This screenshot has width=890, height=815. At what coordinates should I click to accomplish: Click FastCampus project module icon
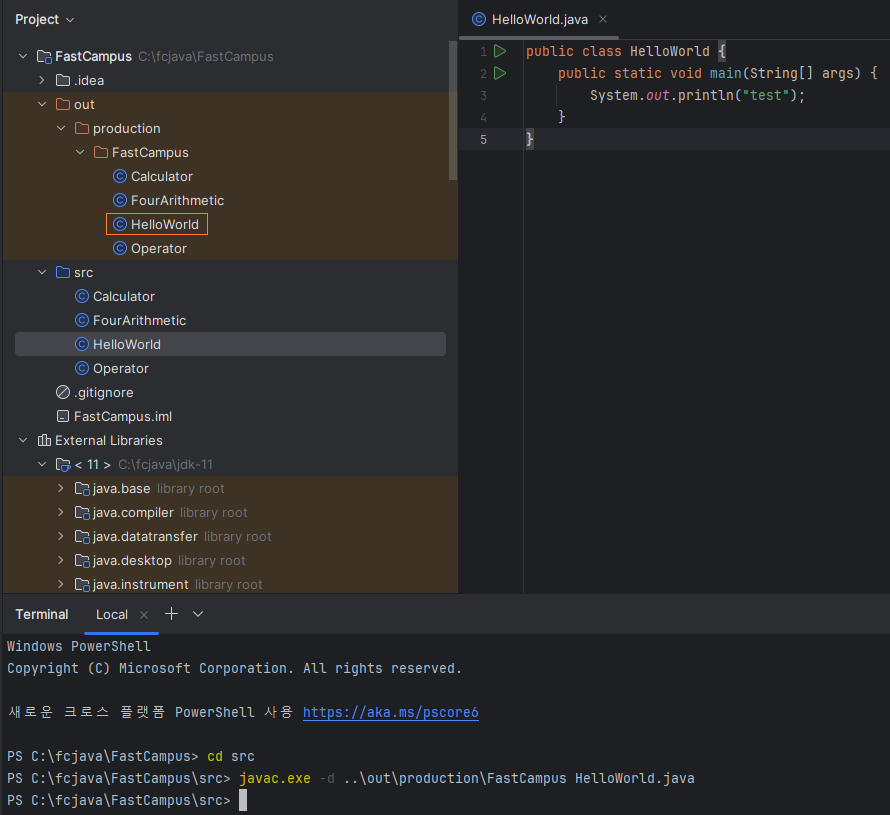pyautogui.click(x=44, y=56)
